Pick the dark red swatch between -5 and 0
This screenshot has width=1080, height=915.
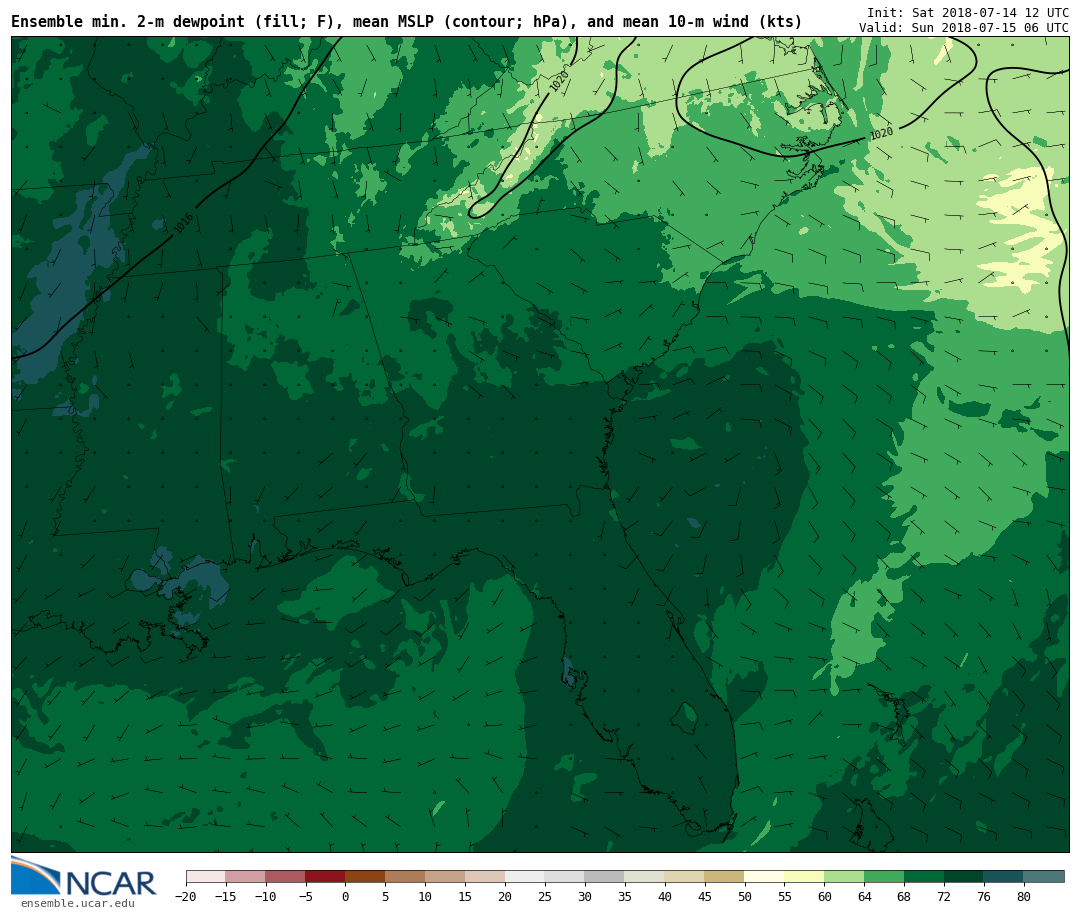pos(325,876)
